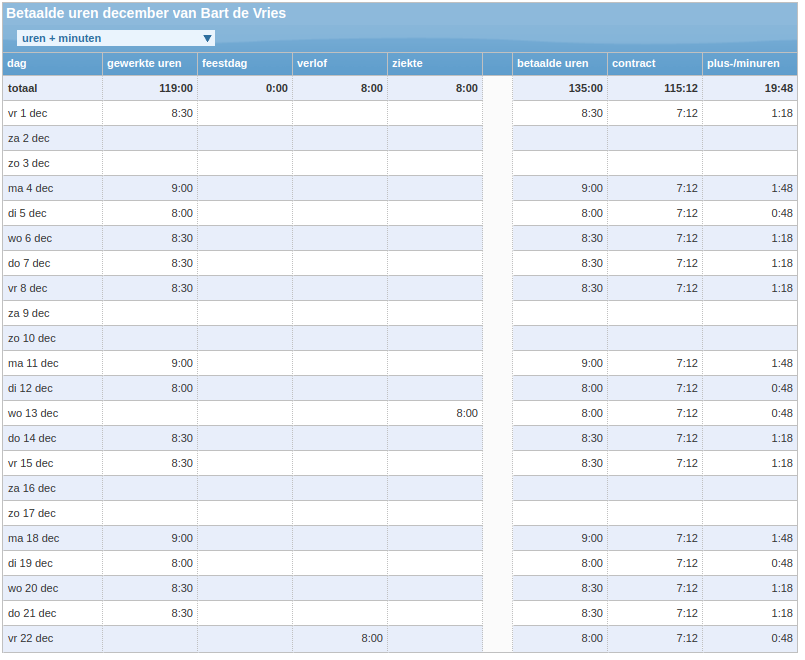Click the 'contract' column header
The width and height of the screenshot is (805, 660).
634,63
